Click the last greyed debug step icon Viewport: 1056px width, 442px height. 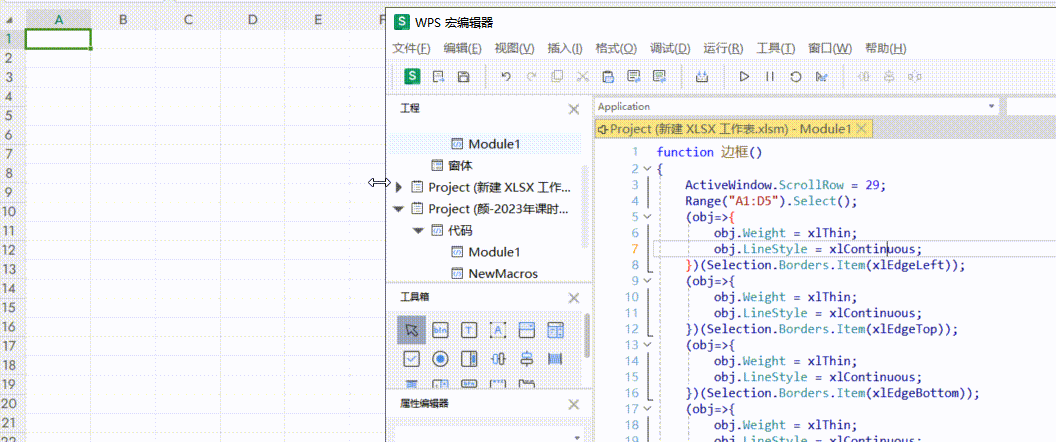(915, 77)
